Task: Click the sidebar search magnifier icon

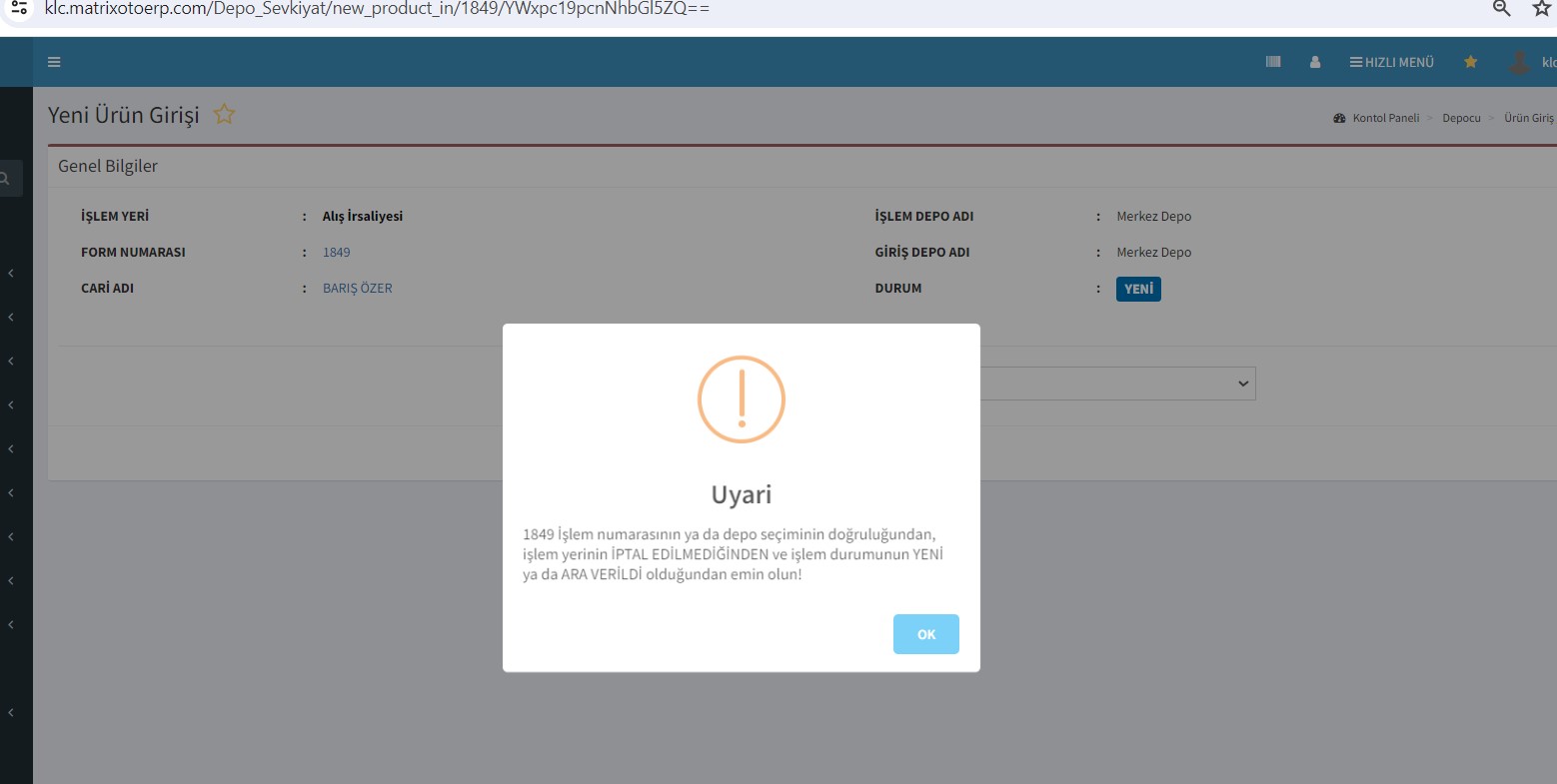Action: 6,179
